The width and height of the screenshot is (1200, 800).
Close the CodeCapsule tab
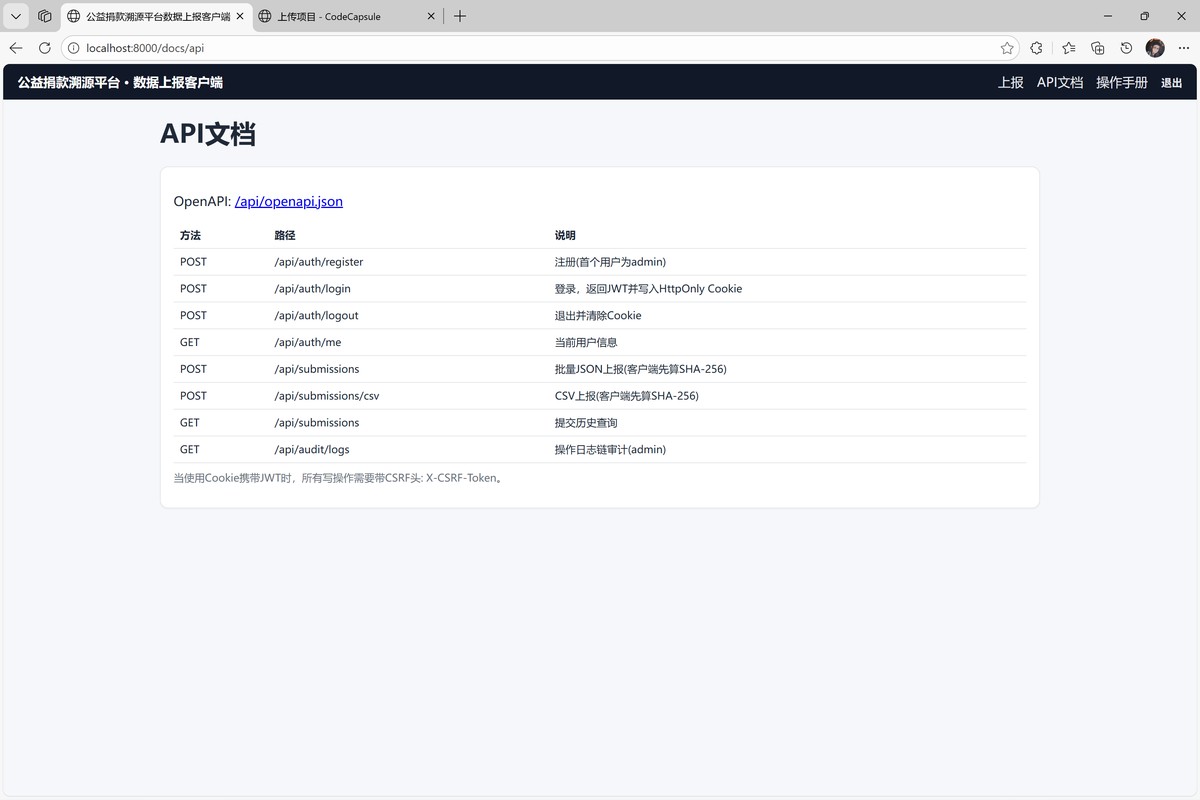coord(431,16)
